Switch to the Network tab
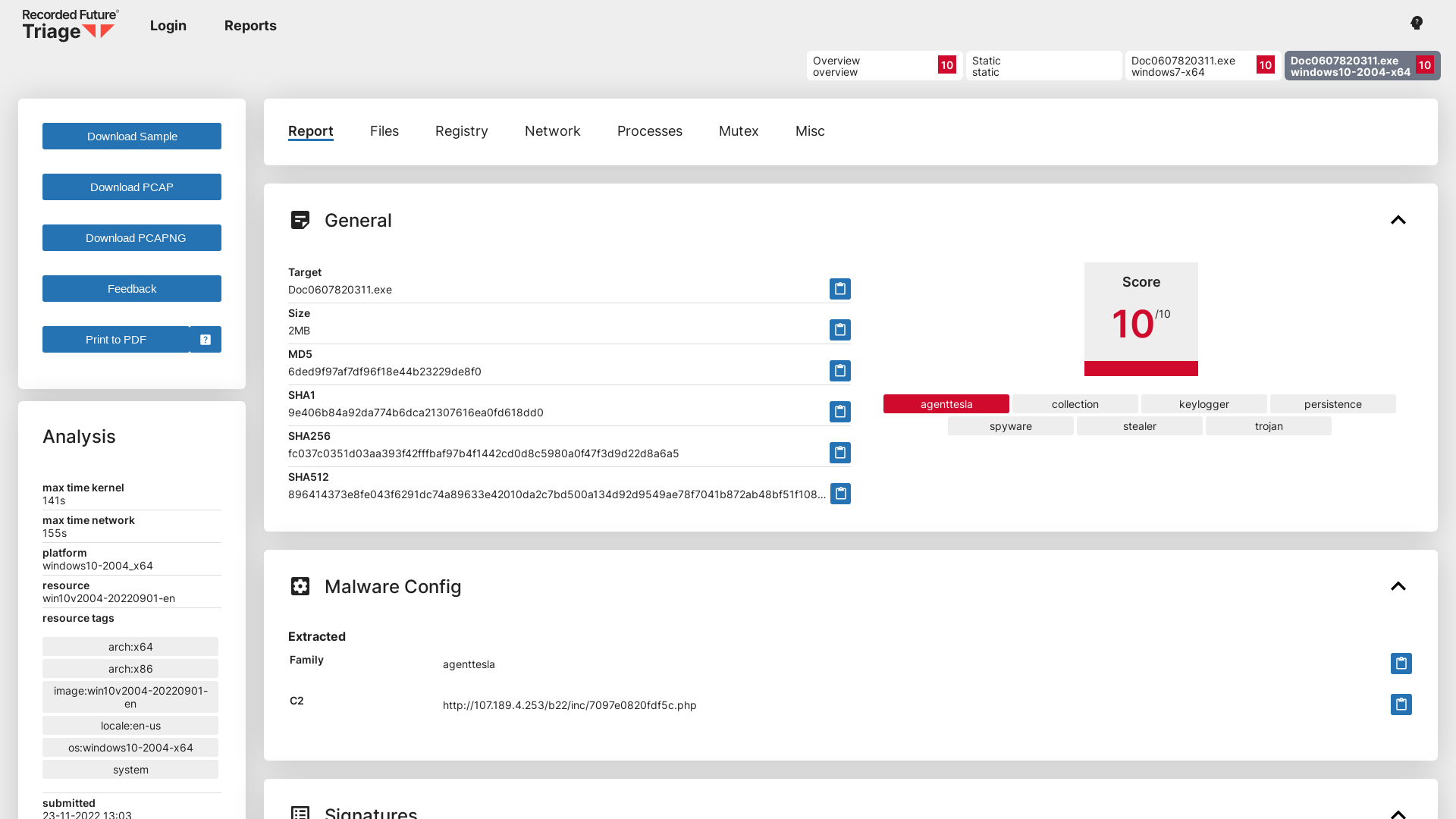This screenshot has height=819, width=1456. [552, 130]
